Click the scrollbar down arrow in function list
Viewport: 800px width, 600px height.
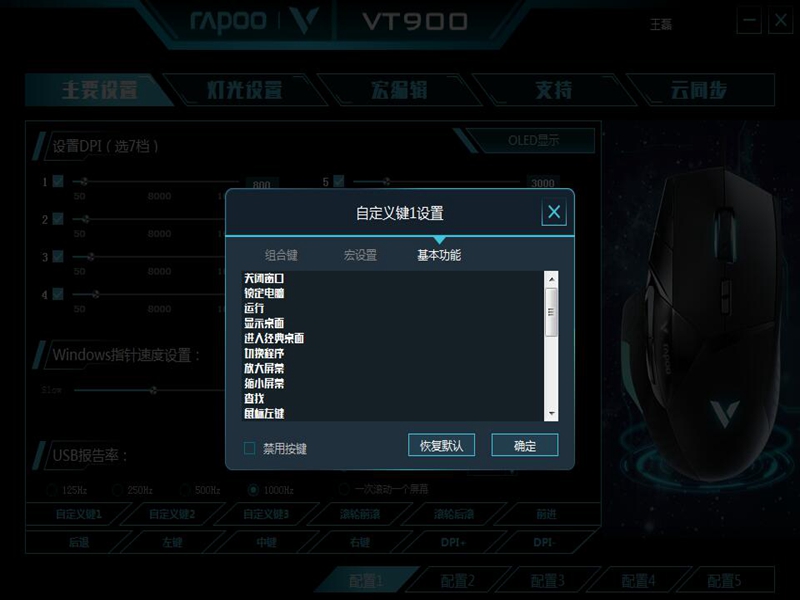551,413
